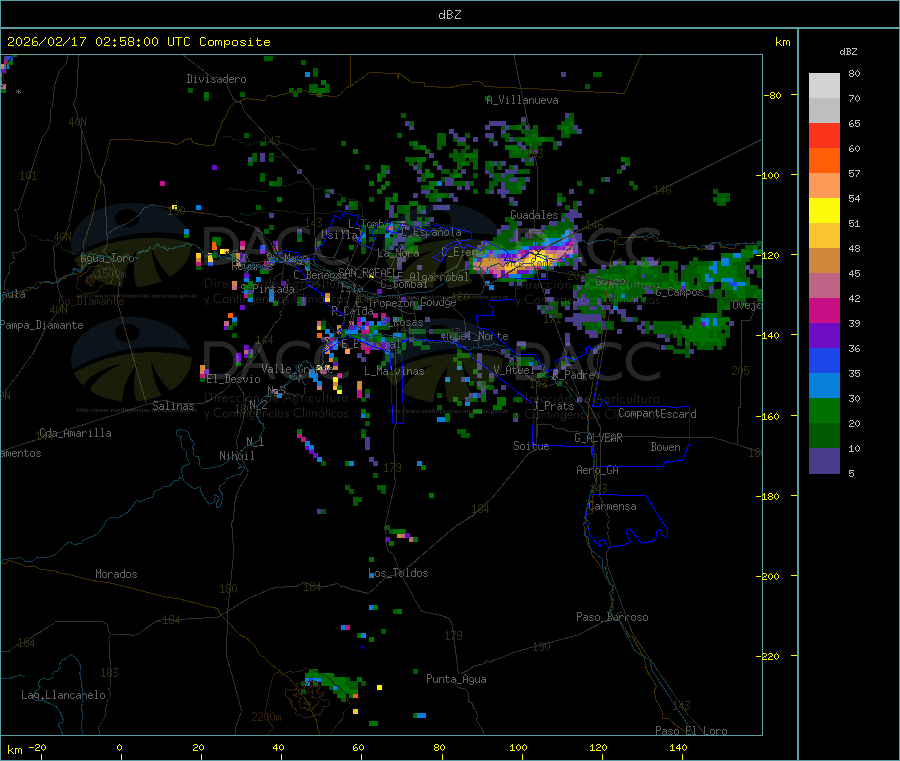Image resolution: width=900 pixels, height=761 pixels.
Task: Click the 100 km horizontal axis tick
Action: [518, 747]
